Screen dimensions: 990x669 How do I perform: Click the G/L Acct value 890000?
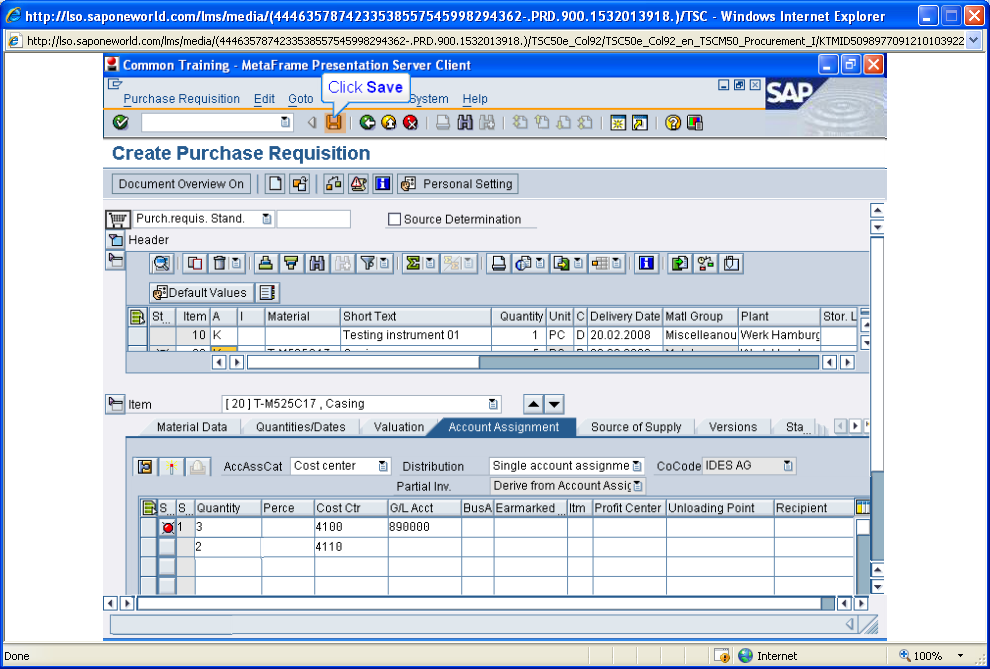(410, 526)
